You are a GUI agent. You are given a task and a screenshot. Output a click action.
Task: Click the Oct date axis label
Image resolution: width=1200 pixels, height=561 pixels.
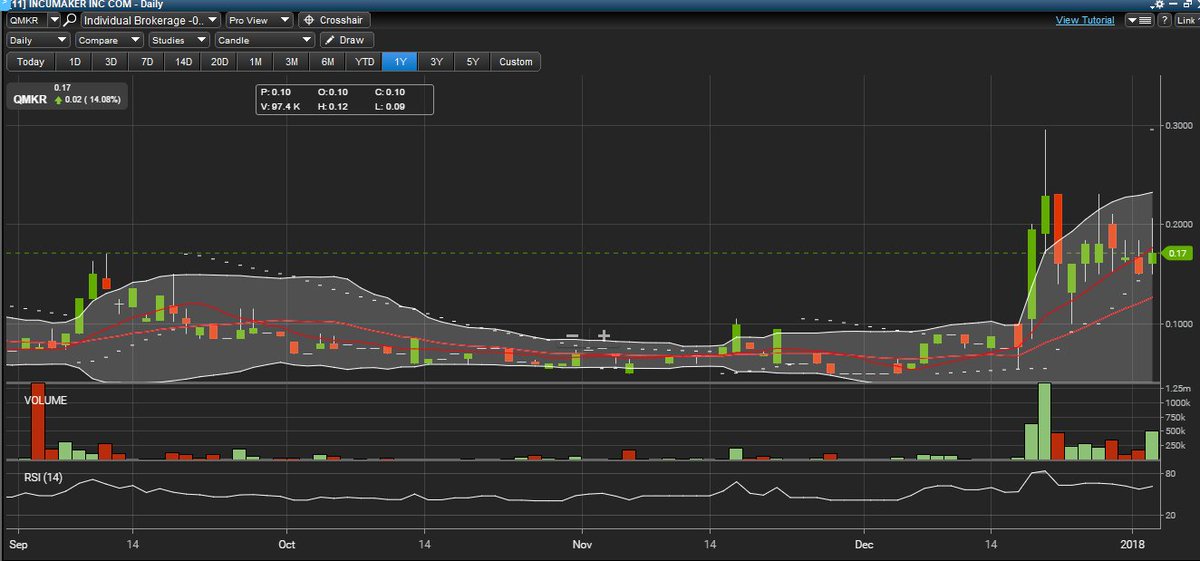tap(287, 545)
